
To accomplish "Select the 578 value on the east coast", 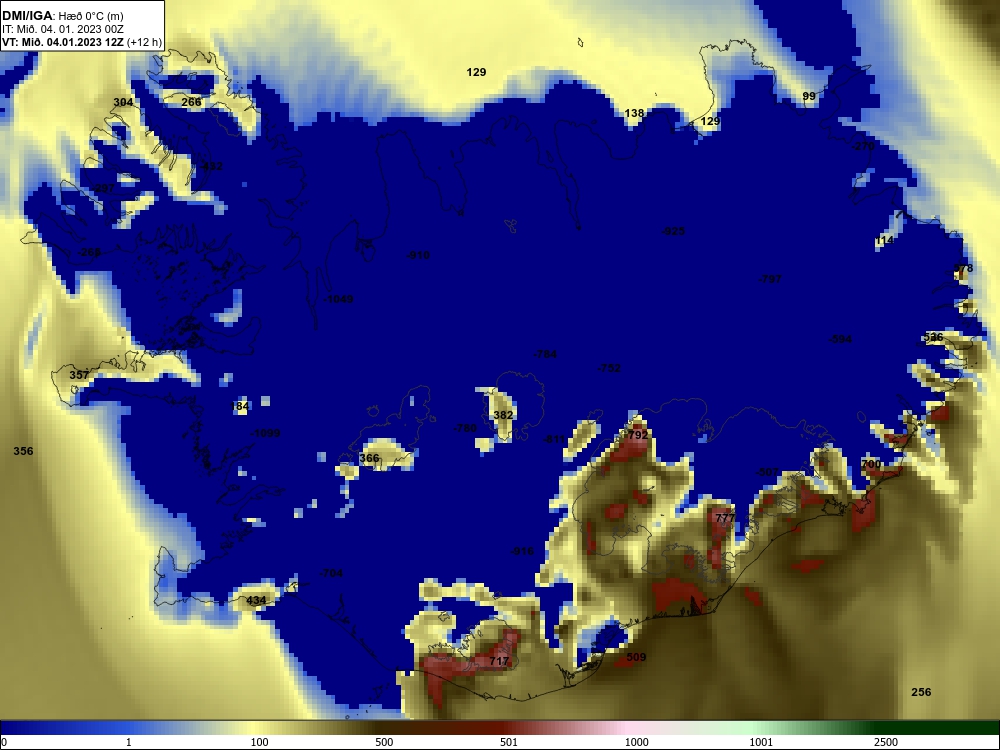I will pos(963,268).
